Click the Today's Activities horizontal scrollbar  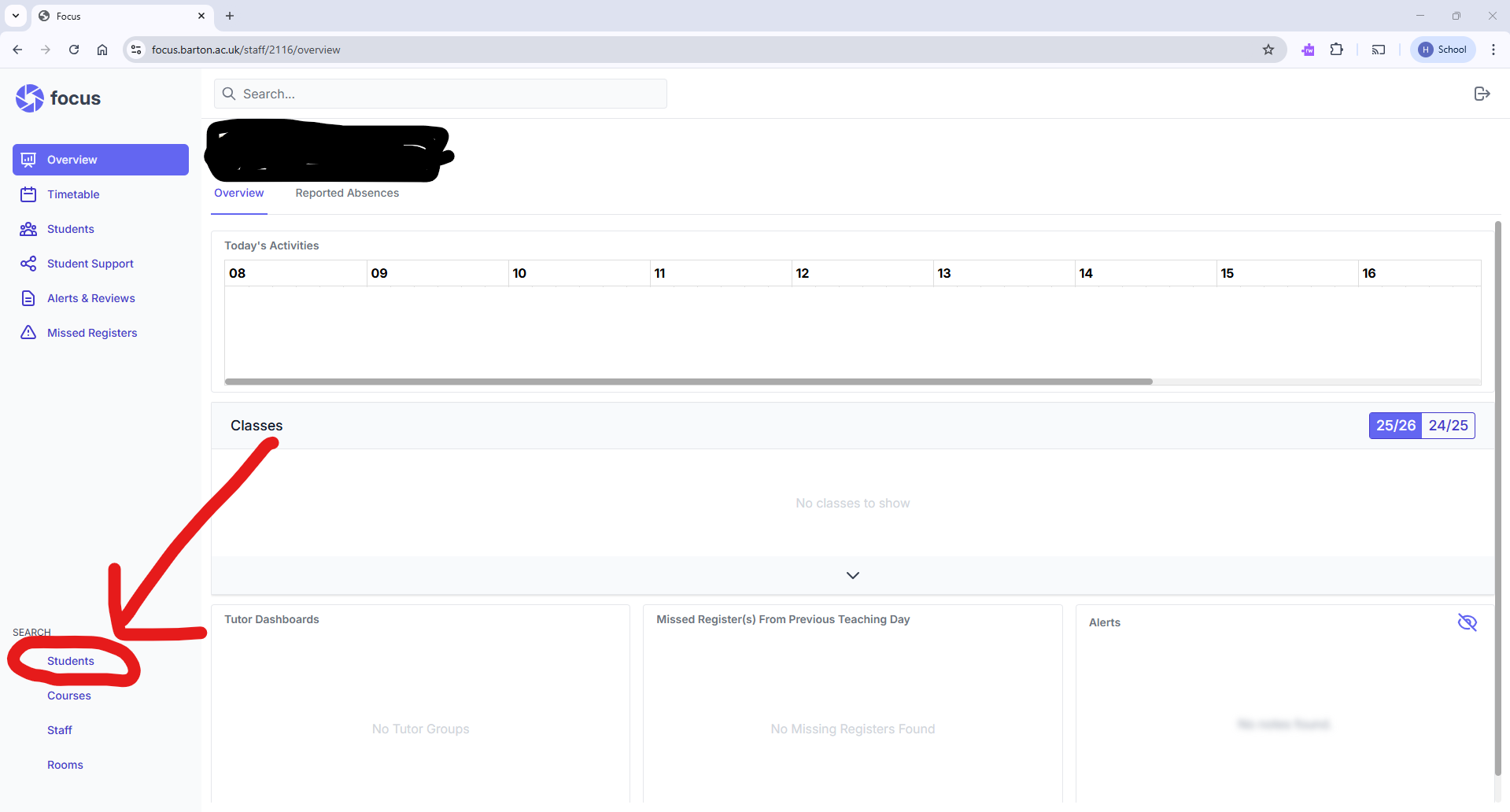tap(689, 382)
